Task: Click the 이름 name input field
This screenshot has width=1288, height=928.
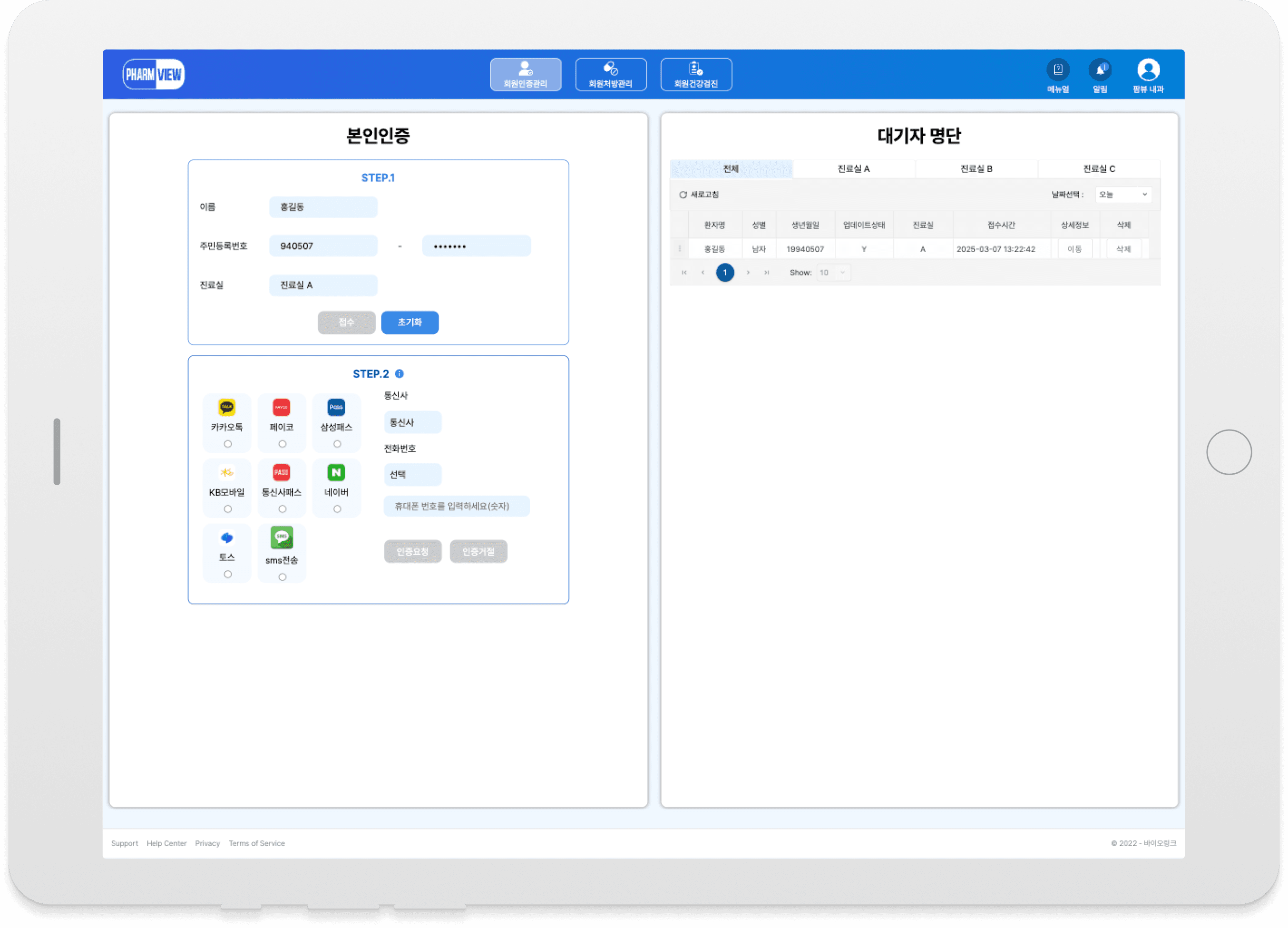Action: (x=323, y=207)
